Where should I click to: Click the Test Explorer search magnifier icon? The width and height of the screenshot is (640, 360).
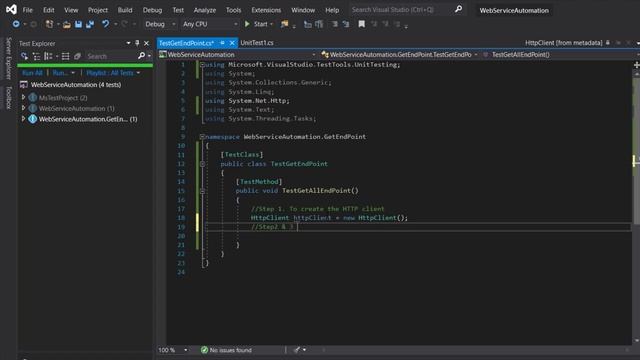[141, 56]
